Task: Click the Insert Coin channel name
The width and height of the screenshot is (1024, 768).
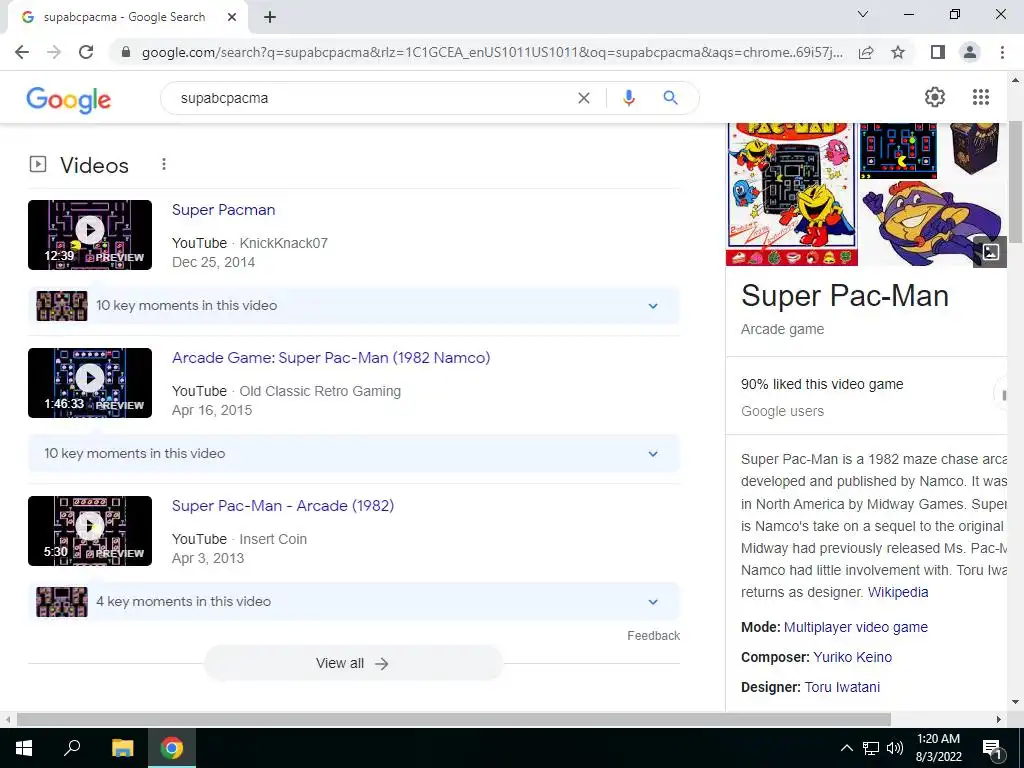Action: coord(273,539)
